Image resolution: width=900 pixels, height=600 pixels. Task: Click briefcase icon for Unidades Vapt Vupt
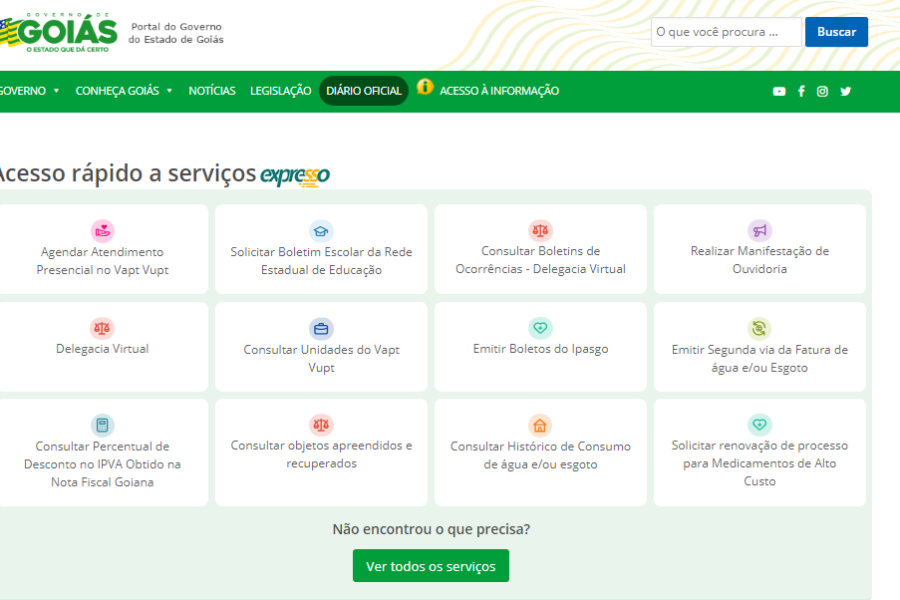(x=321, y=329)
